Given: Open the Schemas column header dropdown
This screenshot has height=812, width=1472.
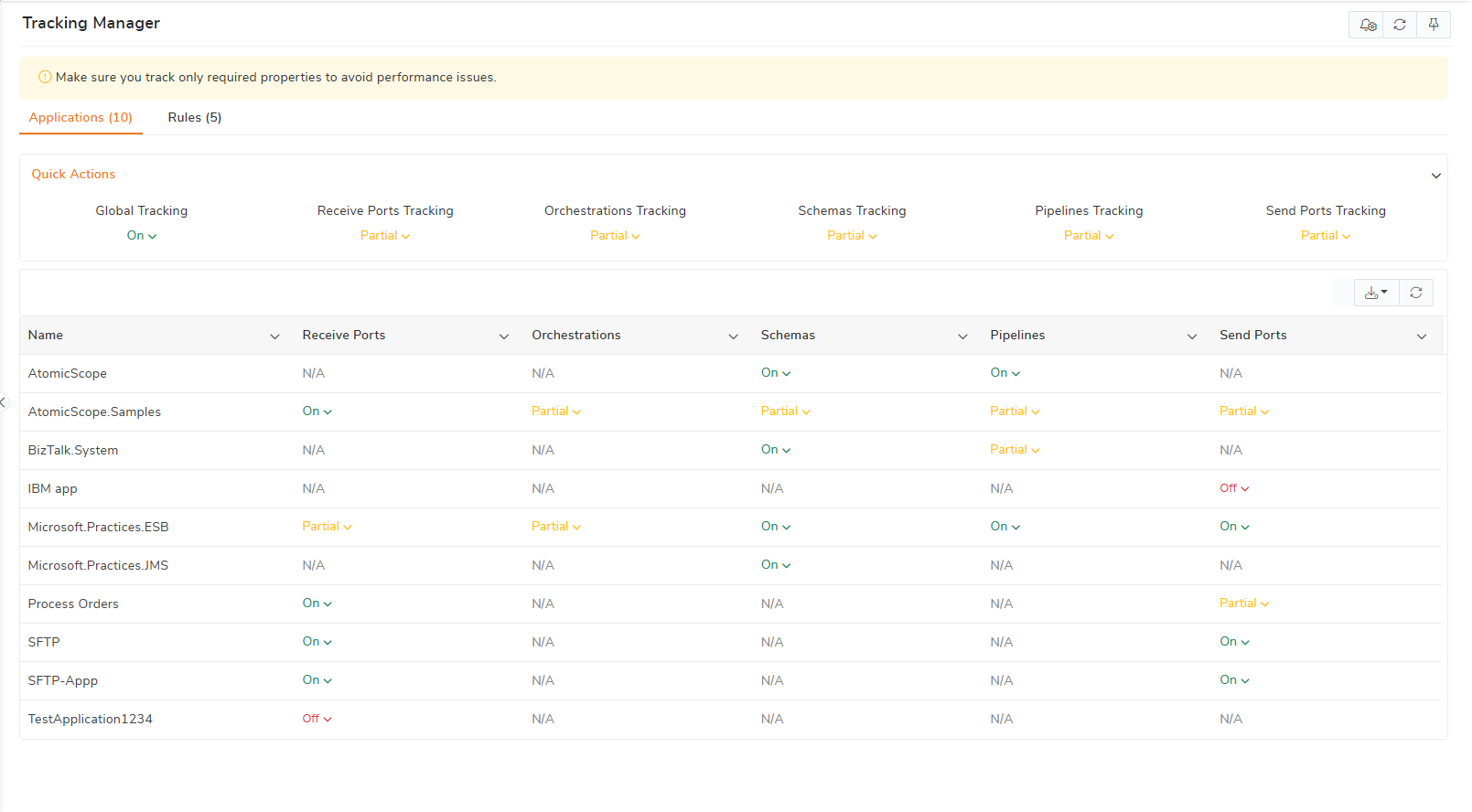Looking at the screenshot, I should [x=962, y=337].
